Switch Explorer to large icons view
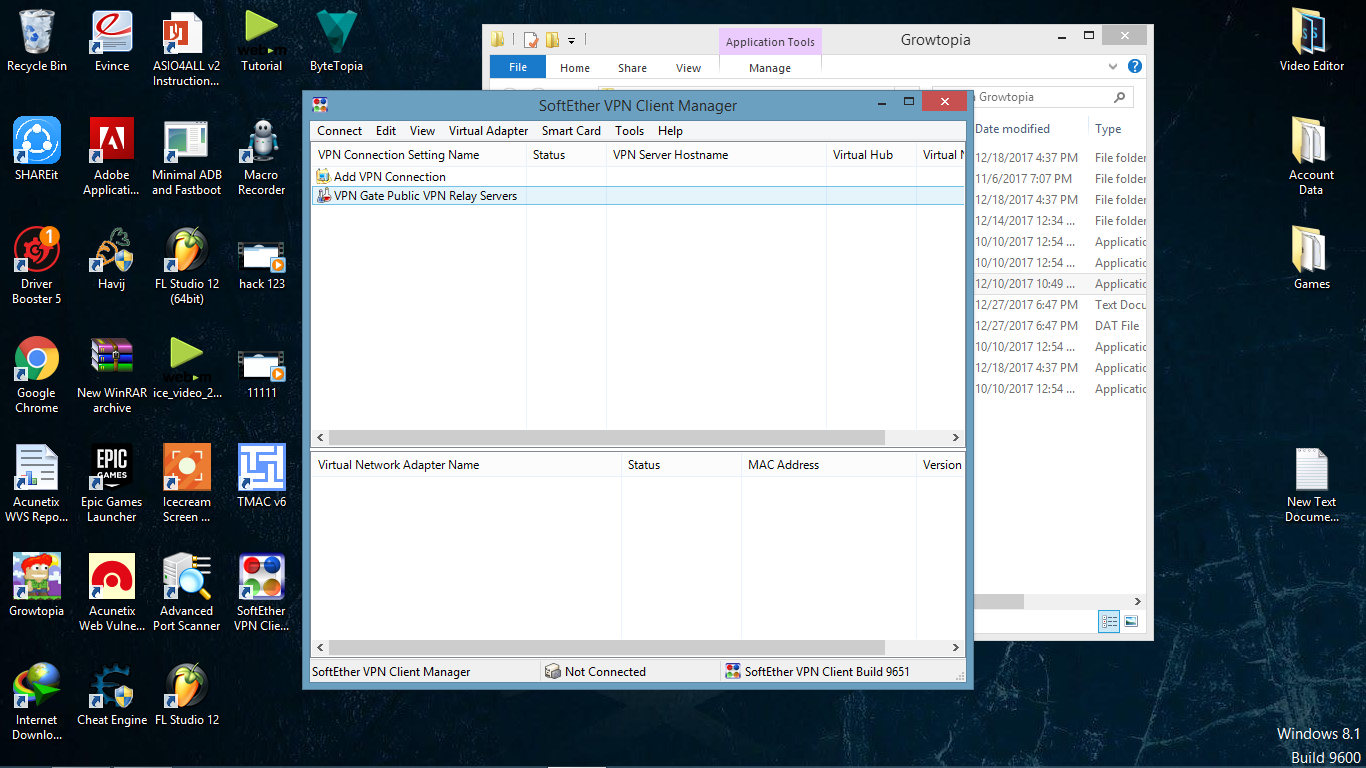The height and width of the screenshot is (768, 1366). pos(1131,621)
